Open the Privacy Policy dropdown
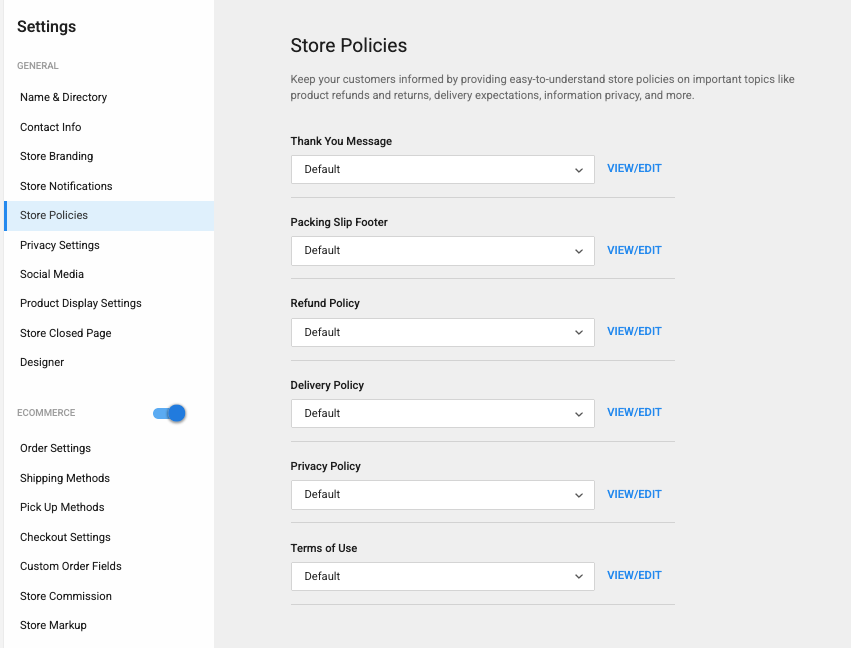Viewport: 851px width, 648px height. click(x=442, y=495)
